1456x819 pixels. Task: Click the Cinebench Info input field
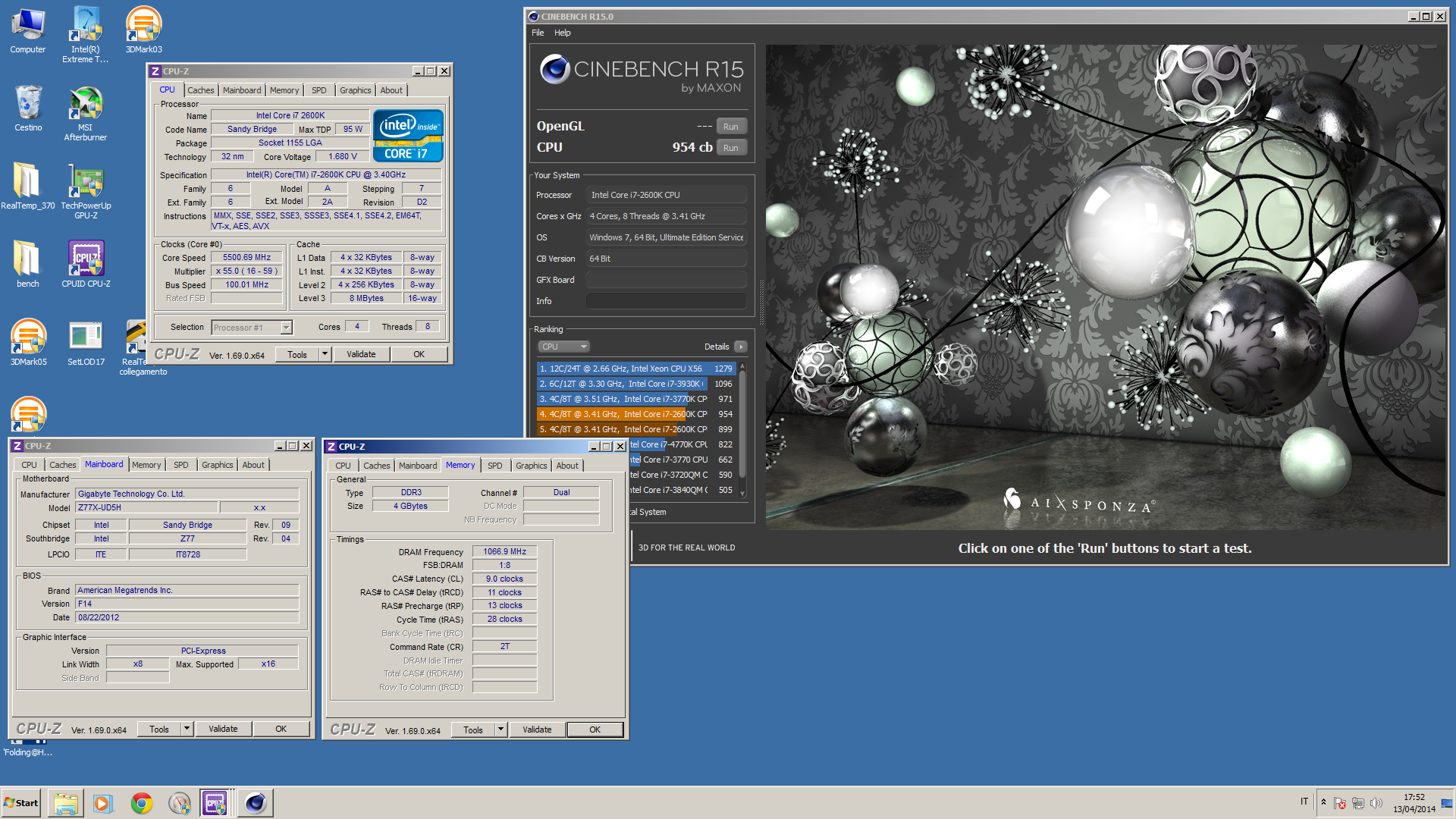[666, 301]
